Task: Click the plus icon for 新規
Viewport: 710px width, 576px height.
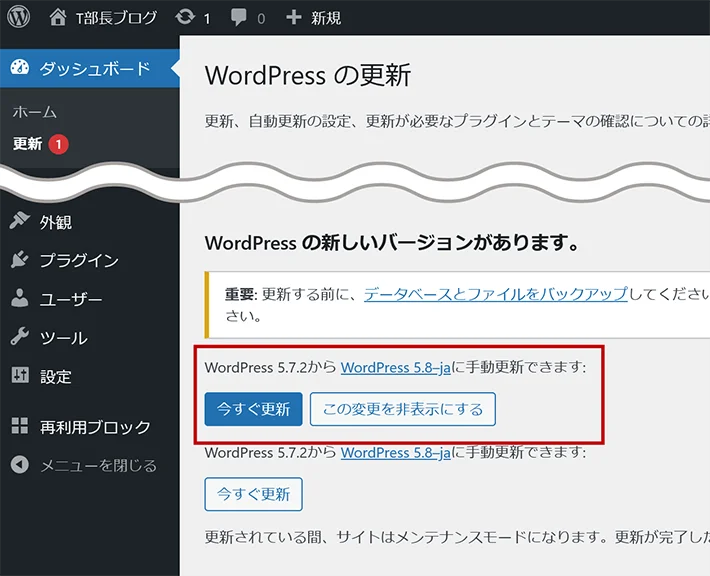Action: click(x=293, y=18)
